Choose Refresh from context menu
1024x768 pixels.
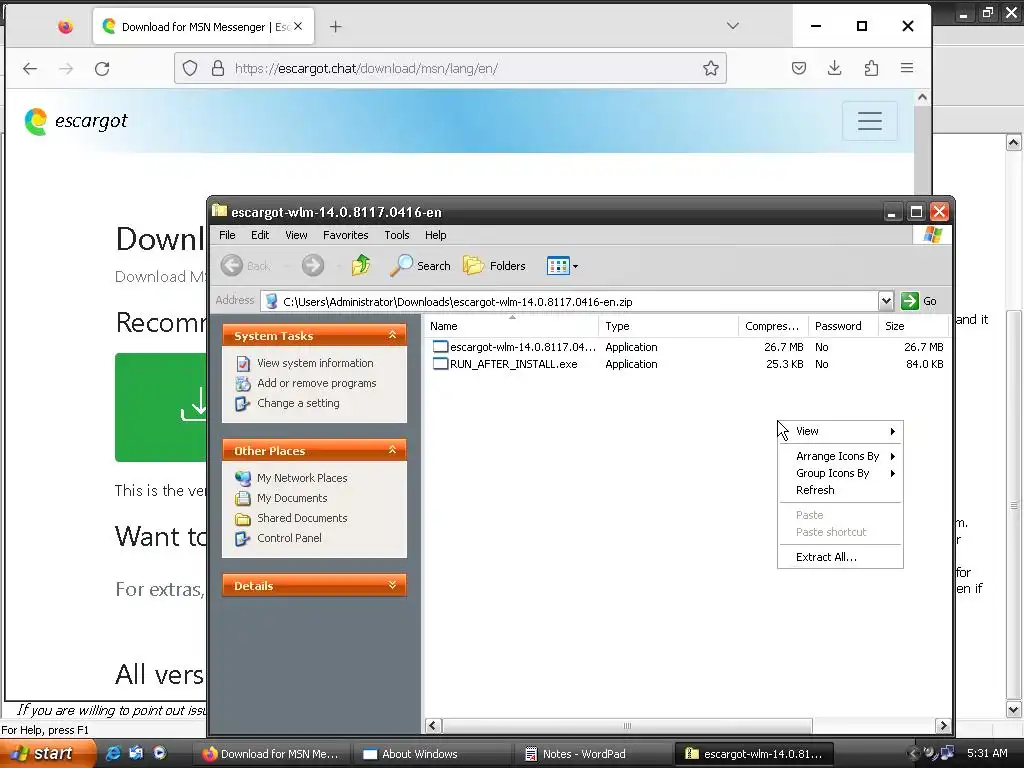tap(840, 490)
